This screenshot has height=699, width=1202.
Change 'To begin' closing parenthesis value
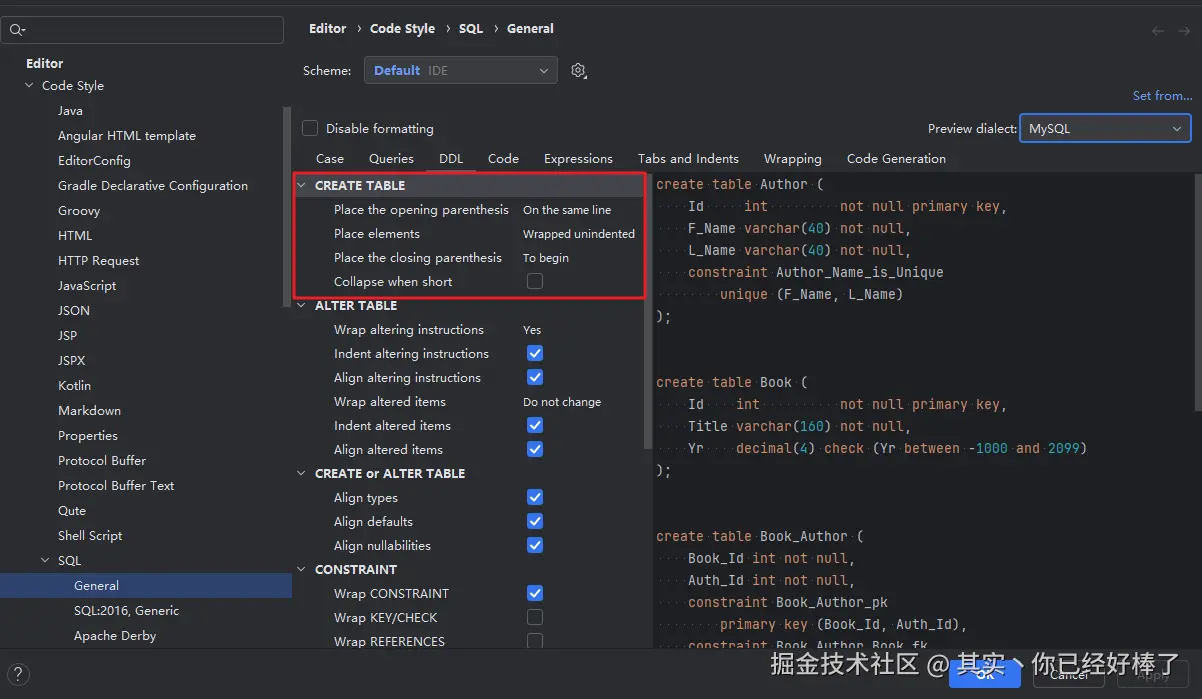(x=546, y=258)
